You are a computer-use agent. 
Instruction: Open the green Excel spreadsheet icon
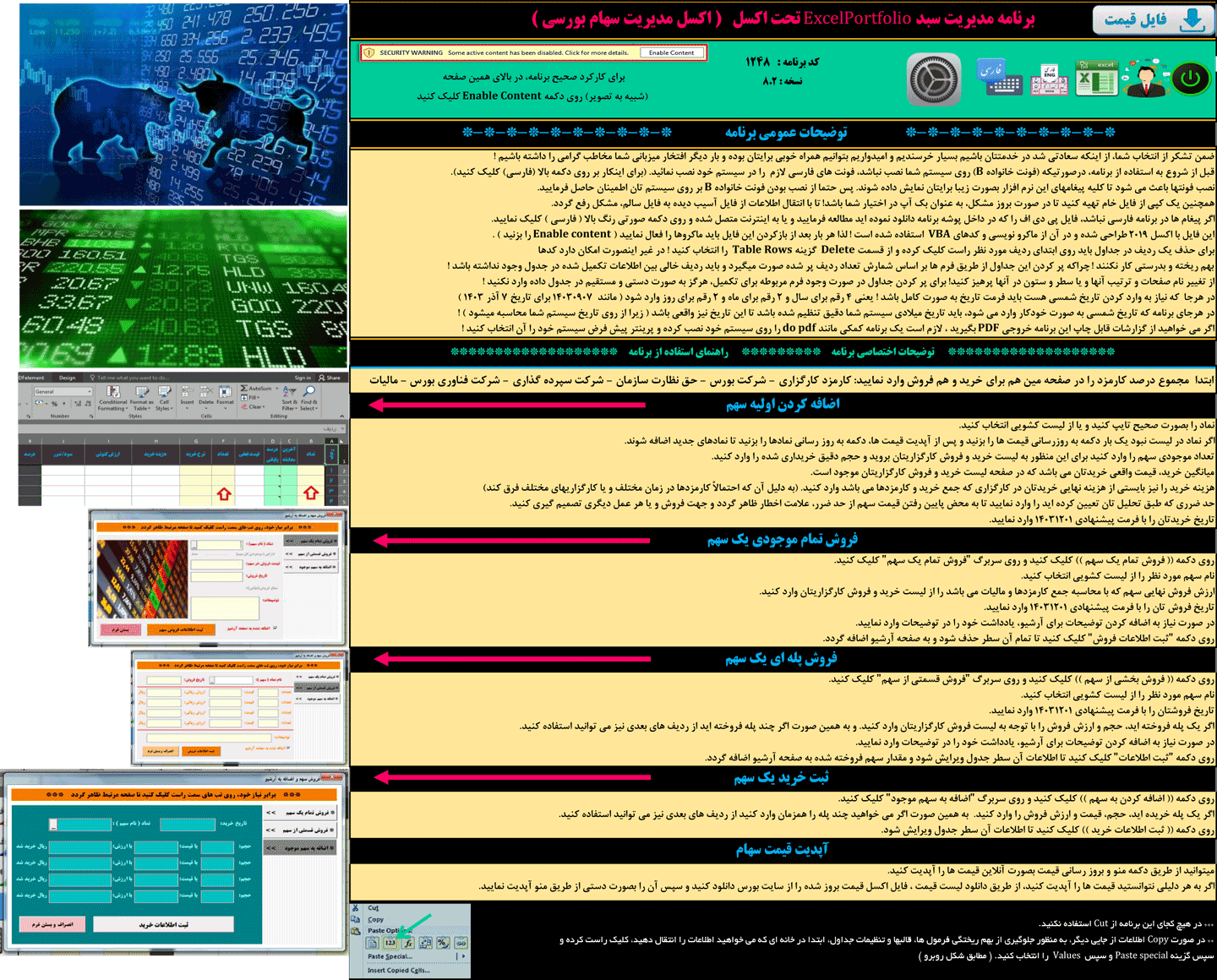(1096, 79)
